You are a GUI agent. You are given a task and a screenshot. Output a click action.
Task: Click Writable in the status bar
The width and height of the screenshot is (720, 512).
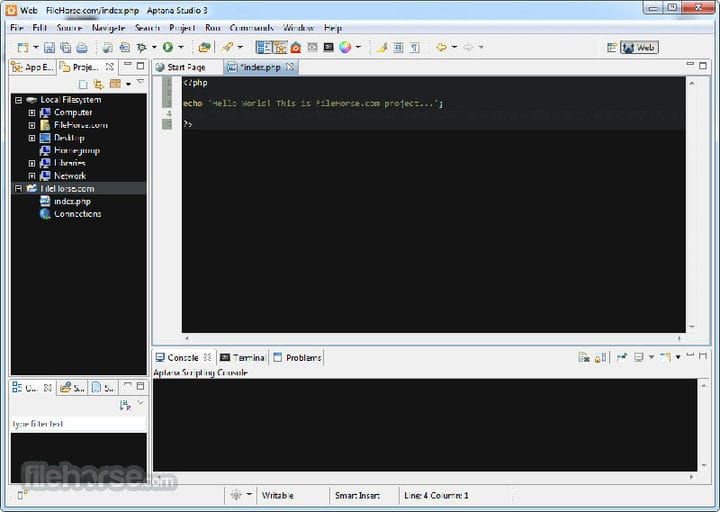click(278, 495)
